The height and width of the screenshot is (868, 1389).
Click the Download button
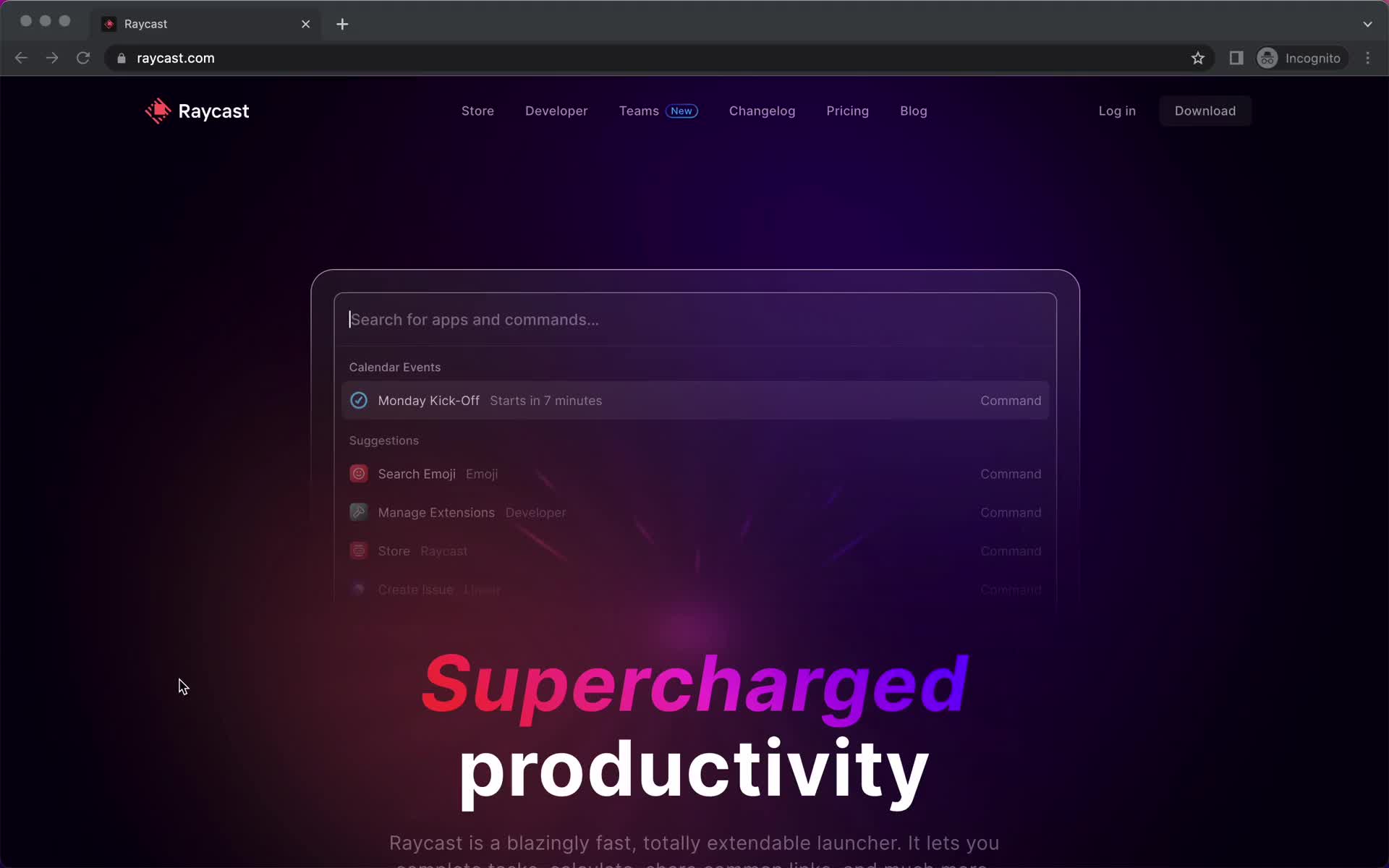click(x=1205, y=111)
